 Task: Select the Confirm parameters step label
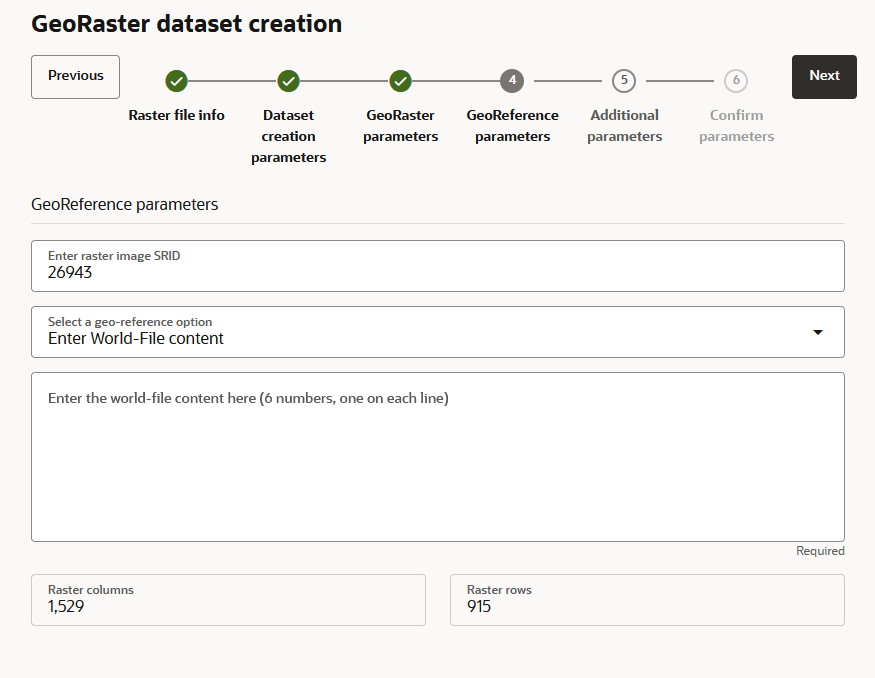[x=736, y=125]
